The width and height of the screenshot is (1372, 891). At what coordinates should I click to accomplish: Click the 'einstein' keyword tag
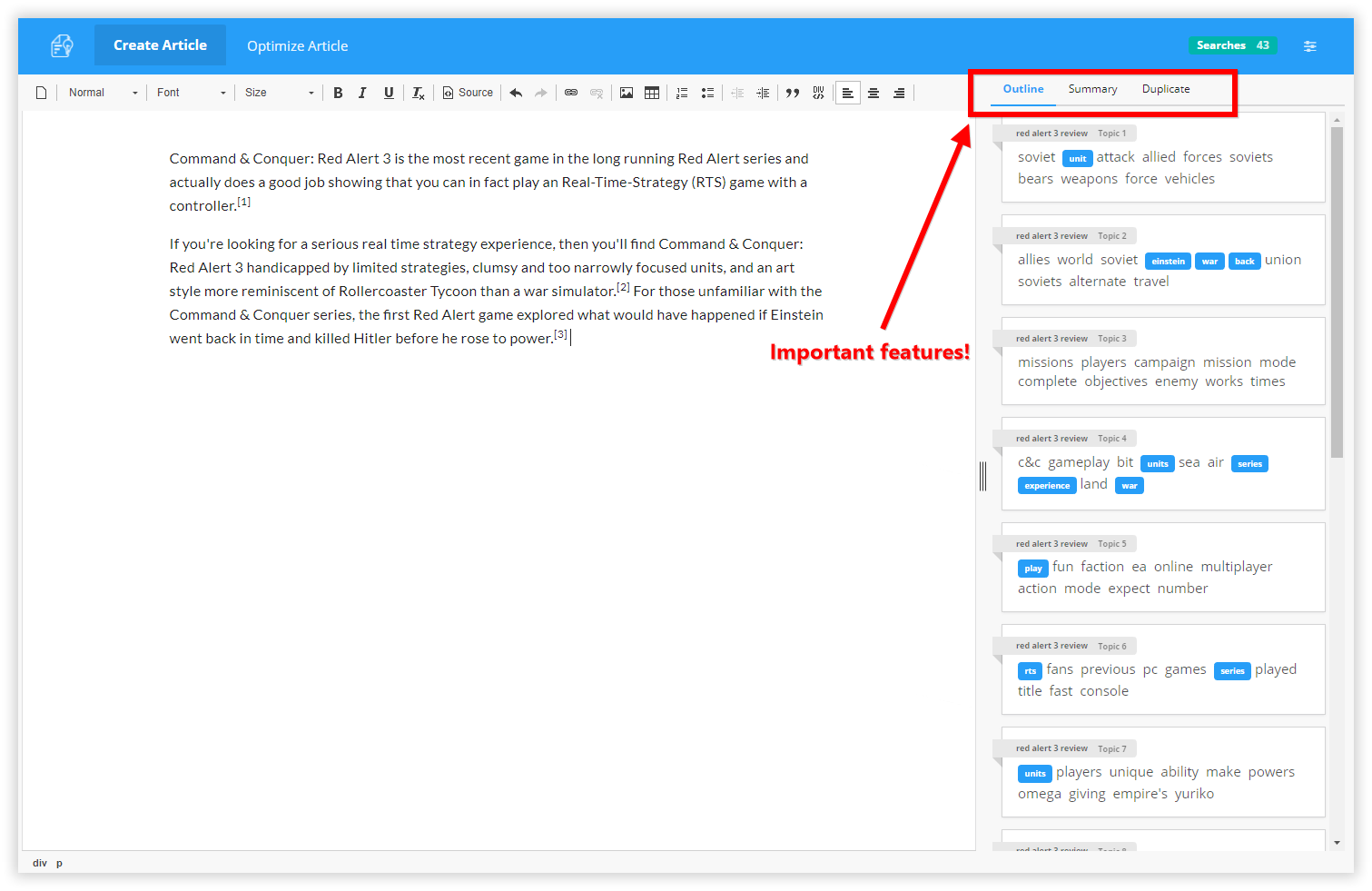coord(1169,261)
